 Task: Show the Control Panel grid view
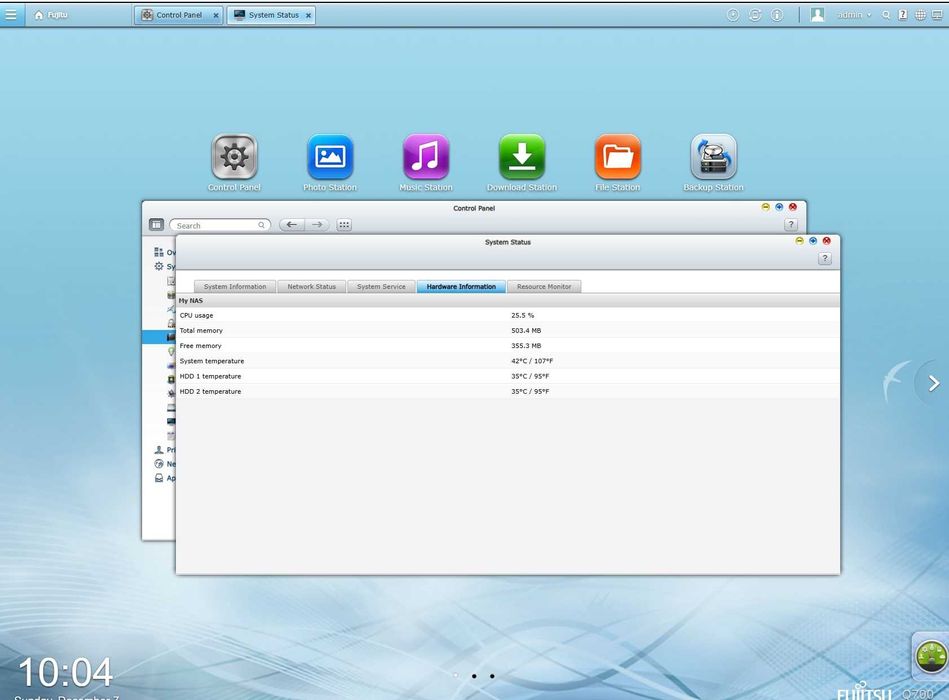[344, 224]
